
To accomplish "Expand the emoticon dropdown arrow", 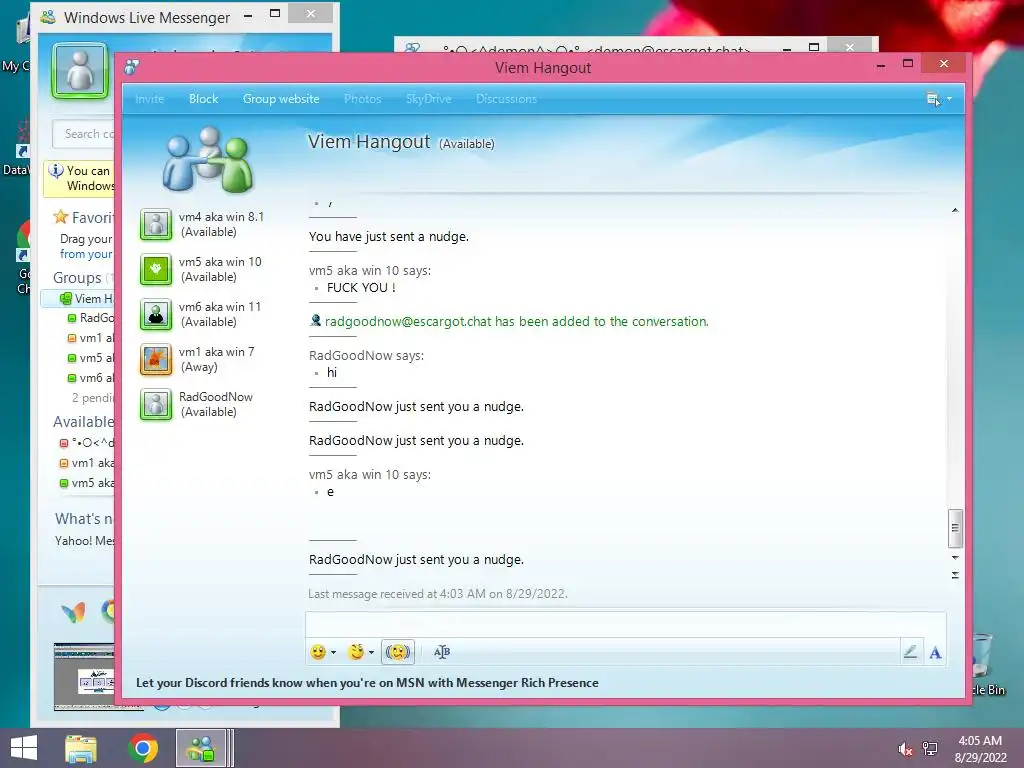I will pos(333,652).
